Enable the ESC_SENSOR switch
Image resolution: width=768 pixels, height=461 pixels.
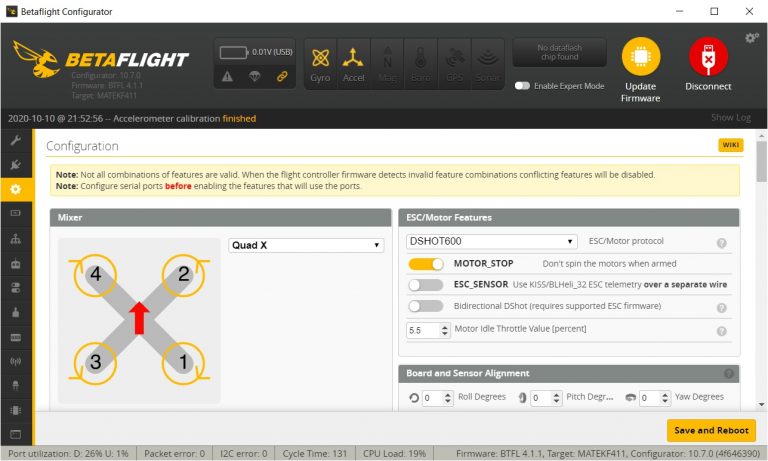(x=426, y=285)
